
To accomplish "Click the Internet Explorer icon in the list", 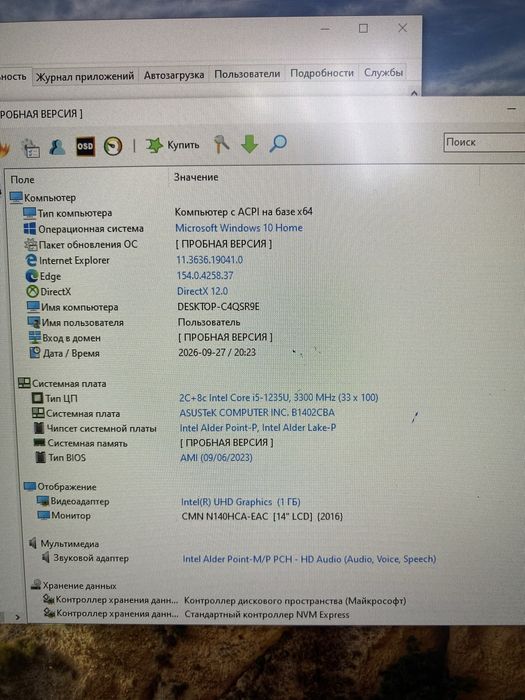I will pos(31,260).
